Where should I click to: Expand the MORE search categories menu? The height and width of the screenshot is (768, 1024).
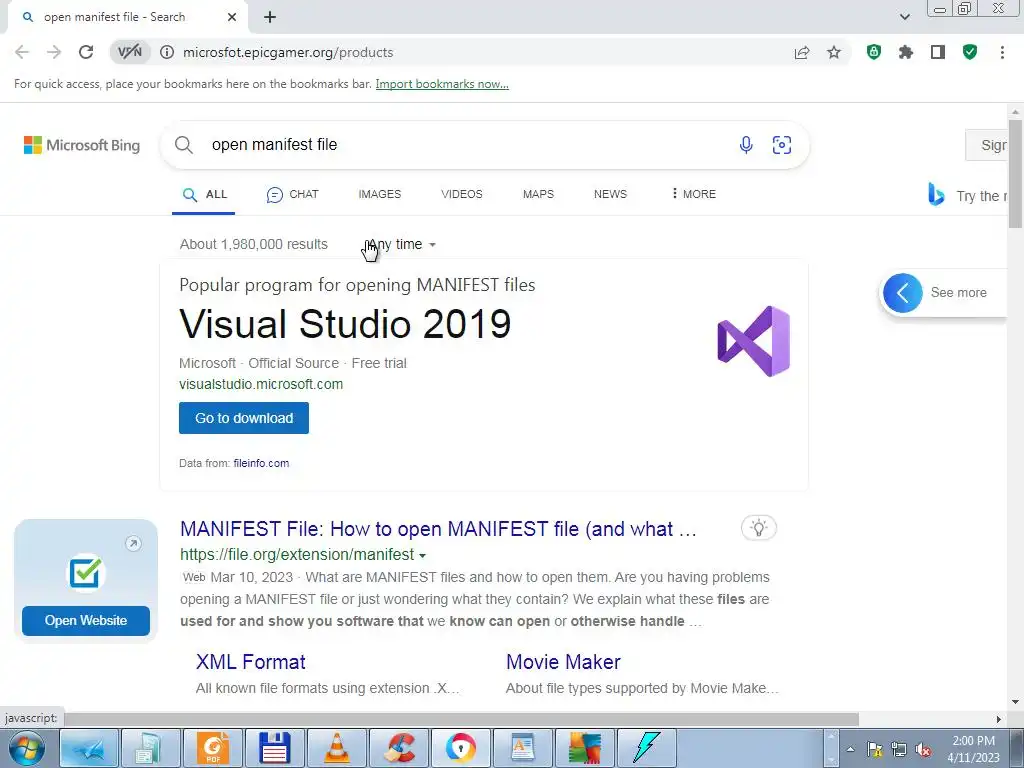click(694, 195)
